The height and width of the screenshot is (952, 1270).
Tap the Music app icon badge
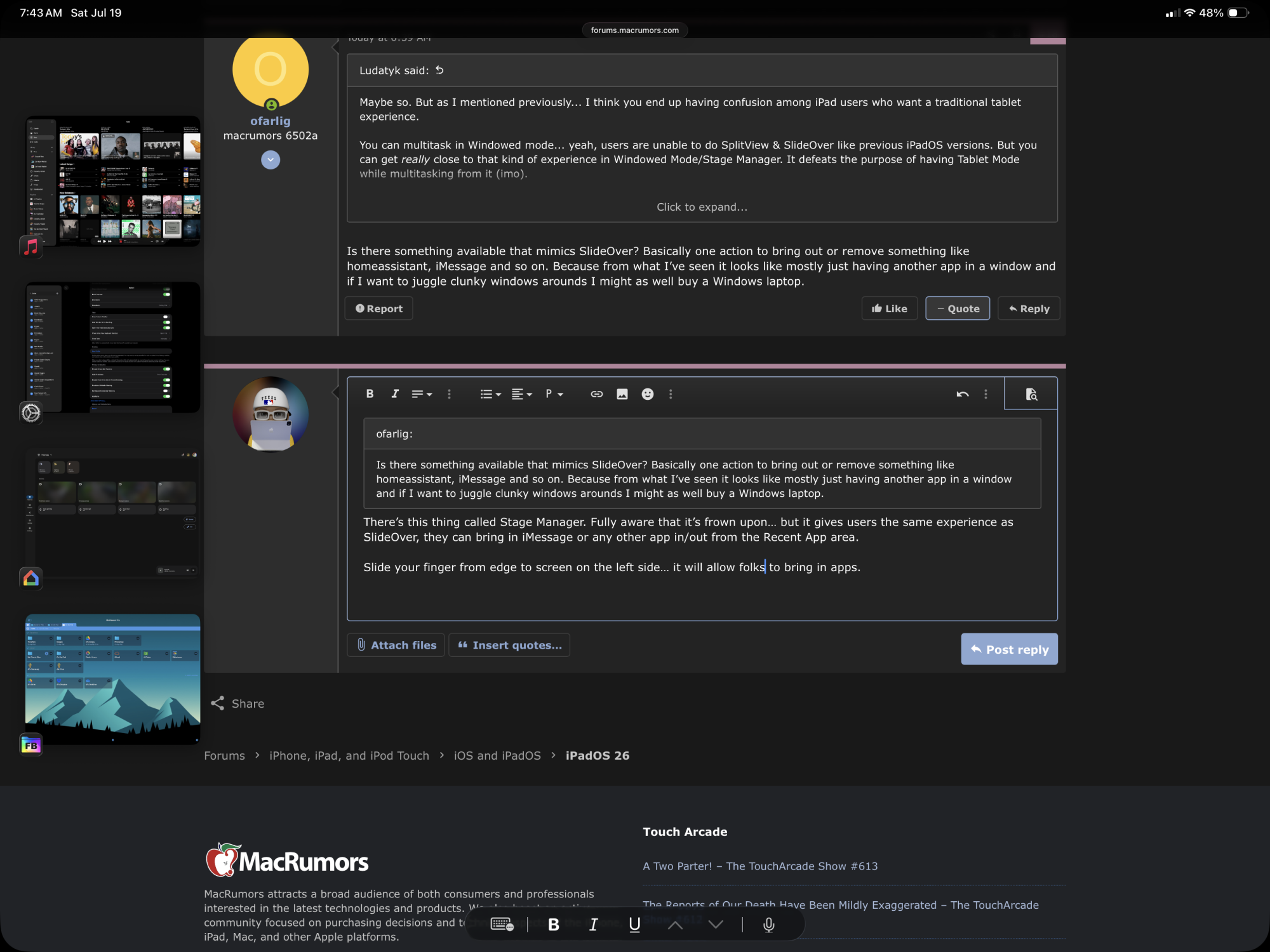(30, 247)
